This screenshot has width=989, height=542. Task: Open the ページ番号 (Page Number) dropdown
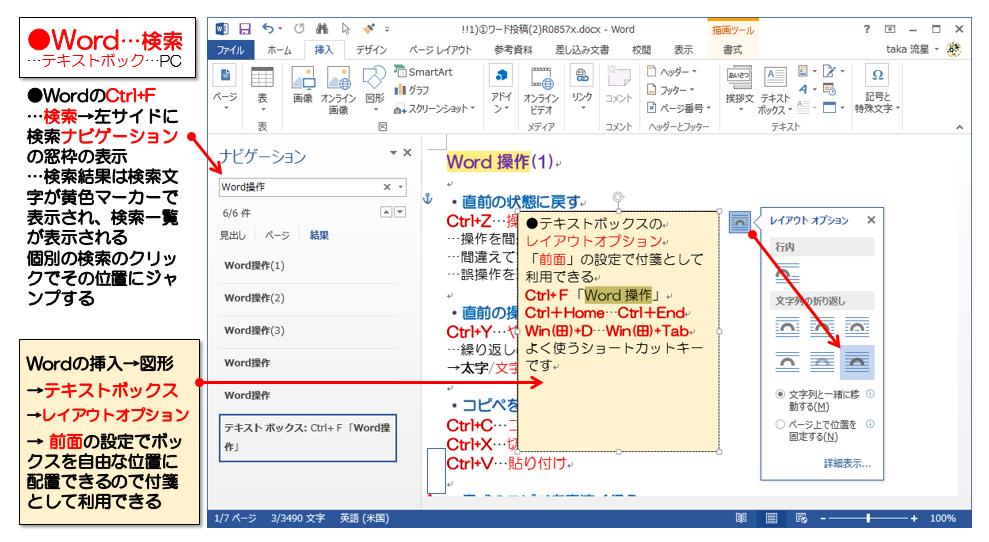679,109
